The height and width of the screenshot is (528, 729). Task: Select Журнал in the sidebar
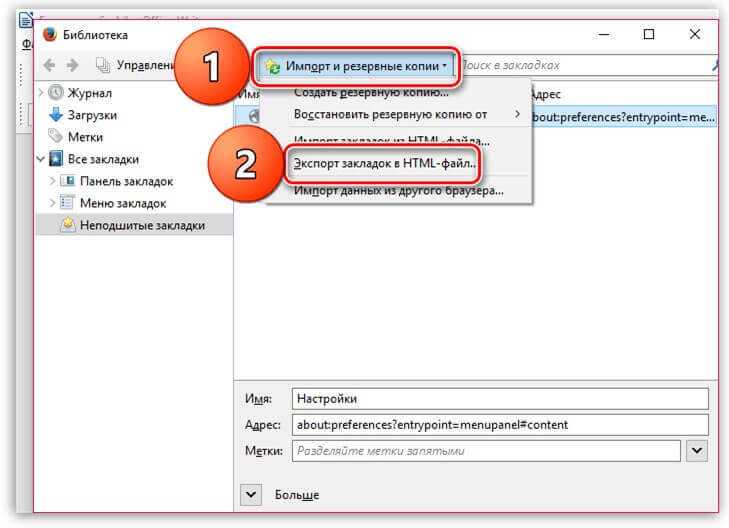90,93
